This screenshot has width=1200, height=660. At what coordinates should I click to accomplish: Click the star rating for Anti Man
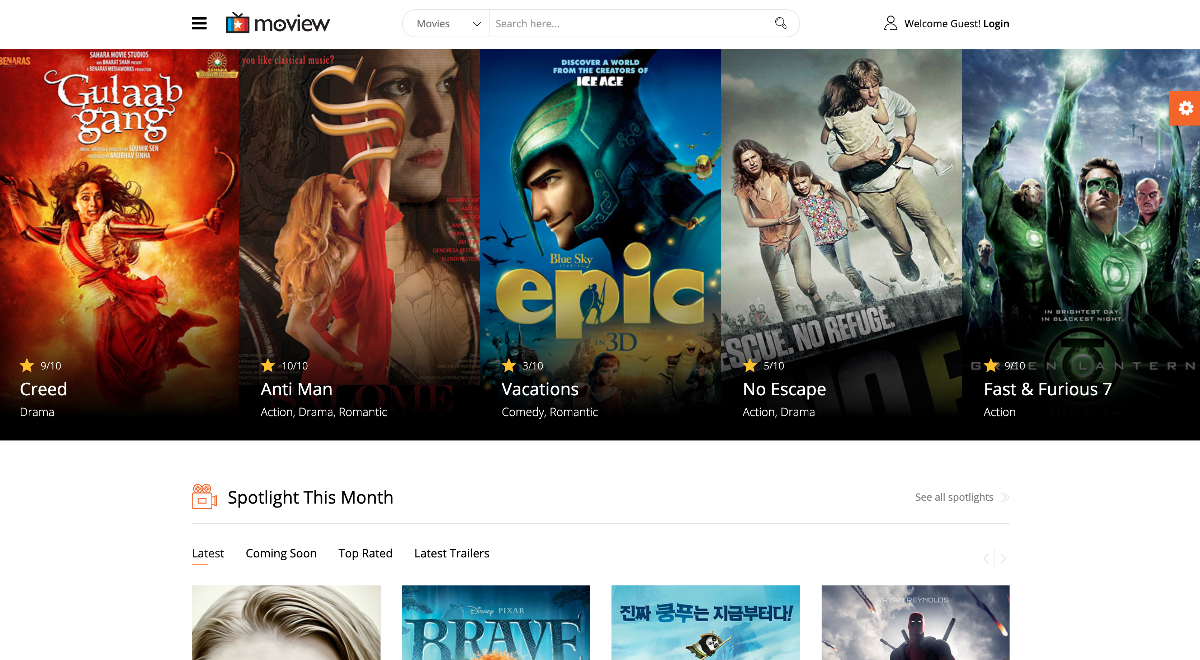(x=285, y=366)
